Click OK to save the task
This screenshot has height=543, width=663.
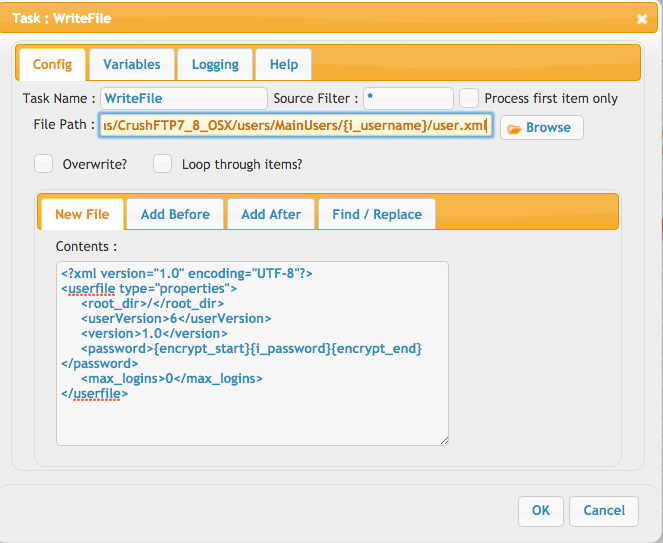click(541, 511)
